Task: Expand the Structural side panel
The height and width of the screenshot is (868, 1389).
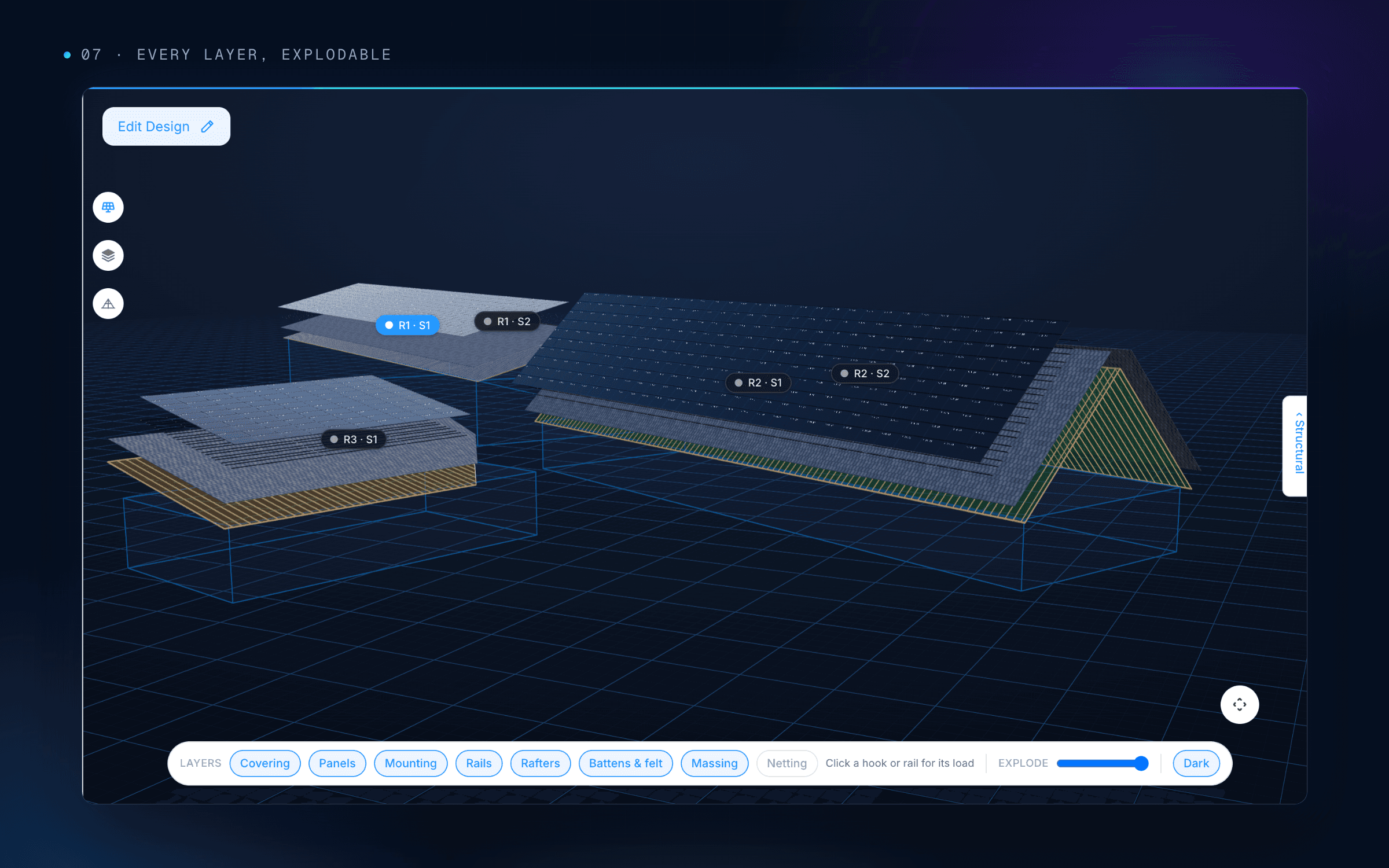Action: [1295, 446]
